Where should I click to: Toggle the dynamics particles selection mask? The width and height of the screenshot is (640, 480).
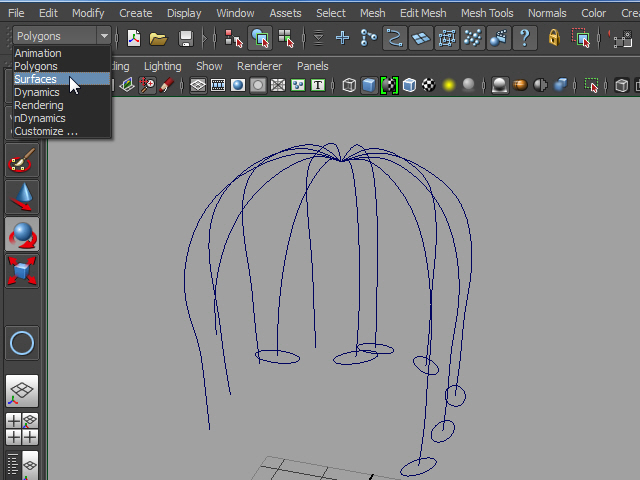point(473,38)
